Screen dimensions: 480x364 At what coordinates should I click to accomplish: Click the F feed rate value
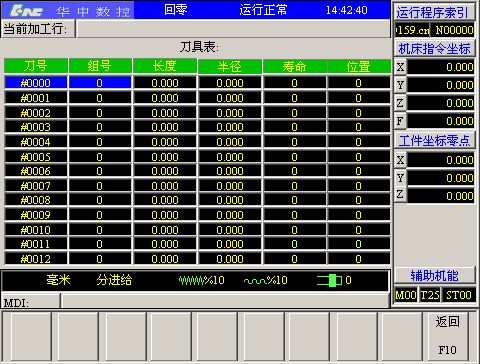tap(441, 121)
